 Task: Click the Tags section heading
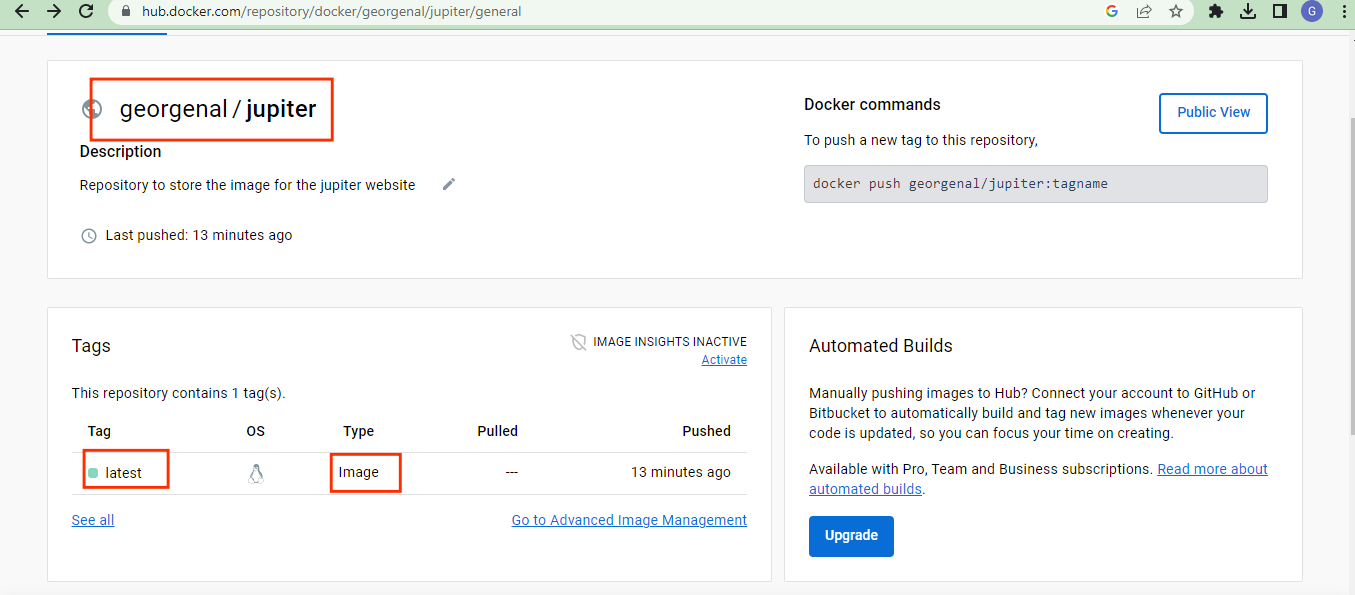coord(91,346)
